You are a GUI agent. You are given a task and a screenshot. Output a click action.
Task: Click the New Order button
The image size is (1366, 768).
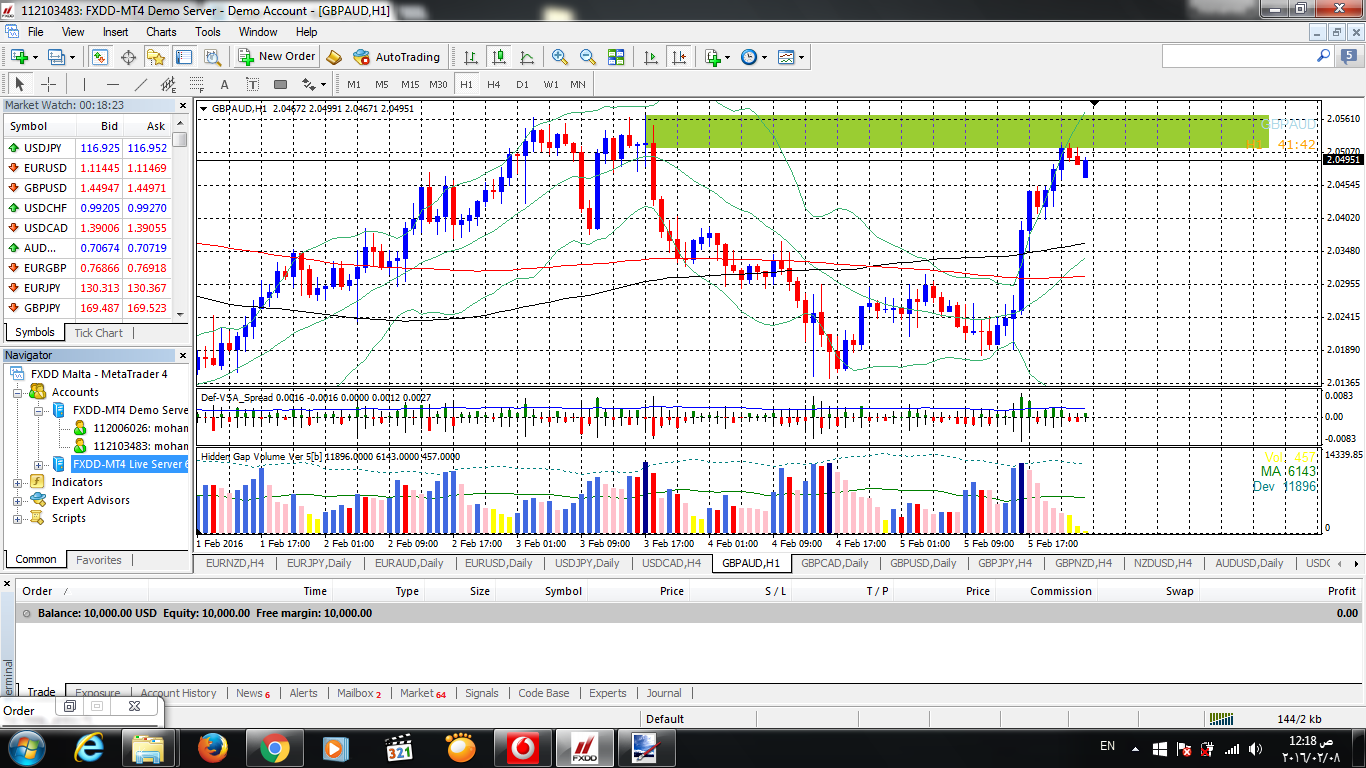click(x=277, y=57)
